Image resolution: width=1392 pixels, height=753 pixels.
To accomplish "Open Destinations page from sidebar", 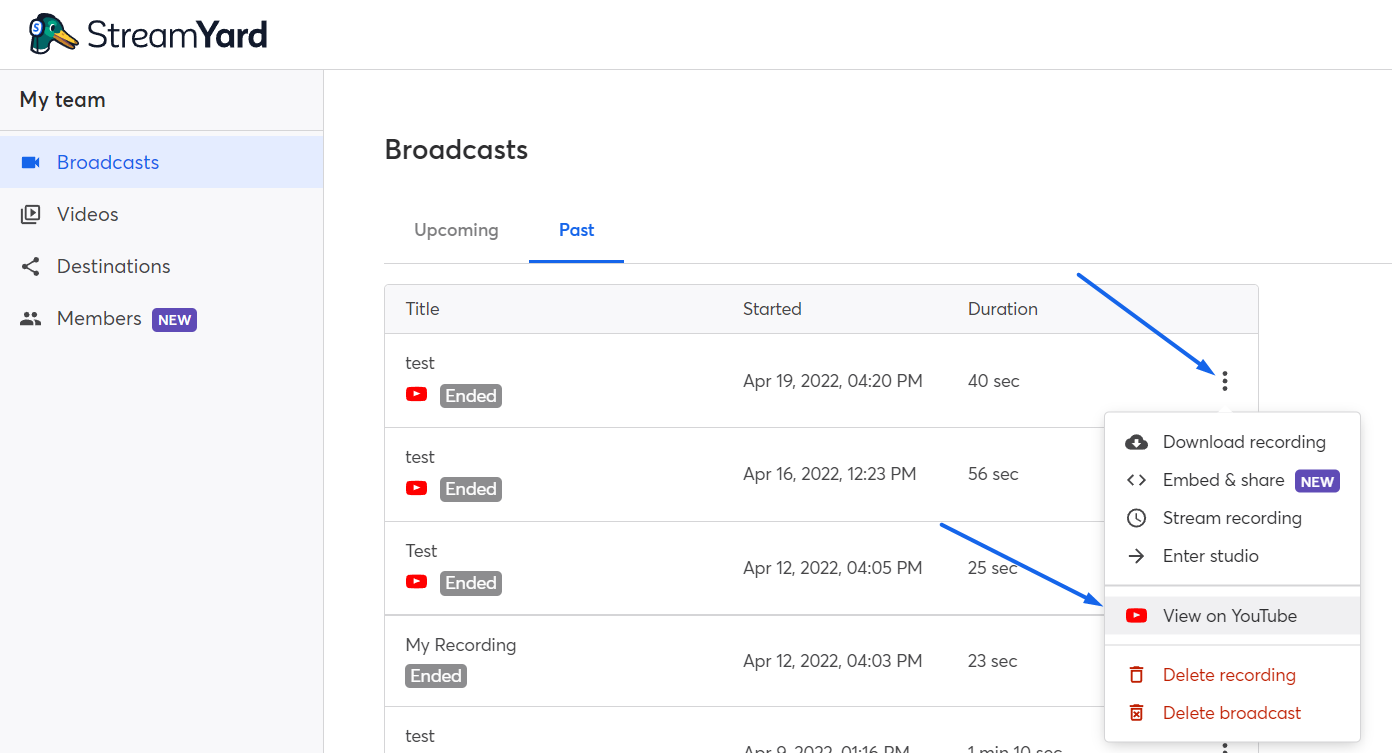I will pyautogui.click(x=161, y=266).
